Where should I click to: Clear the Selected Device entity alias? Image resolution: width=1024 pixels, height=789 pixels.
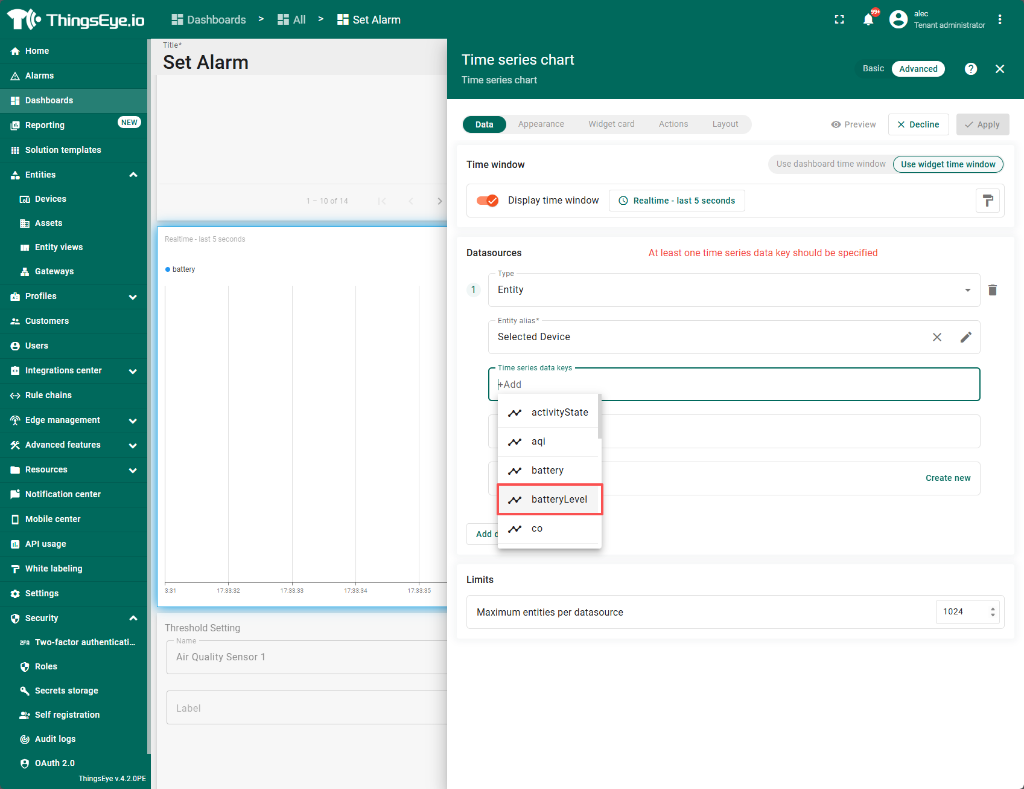point(937,337)
